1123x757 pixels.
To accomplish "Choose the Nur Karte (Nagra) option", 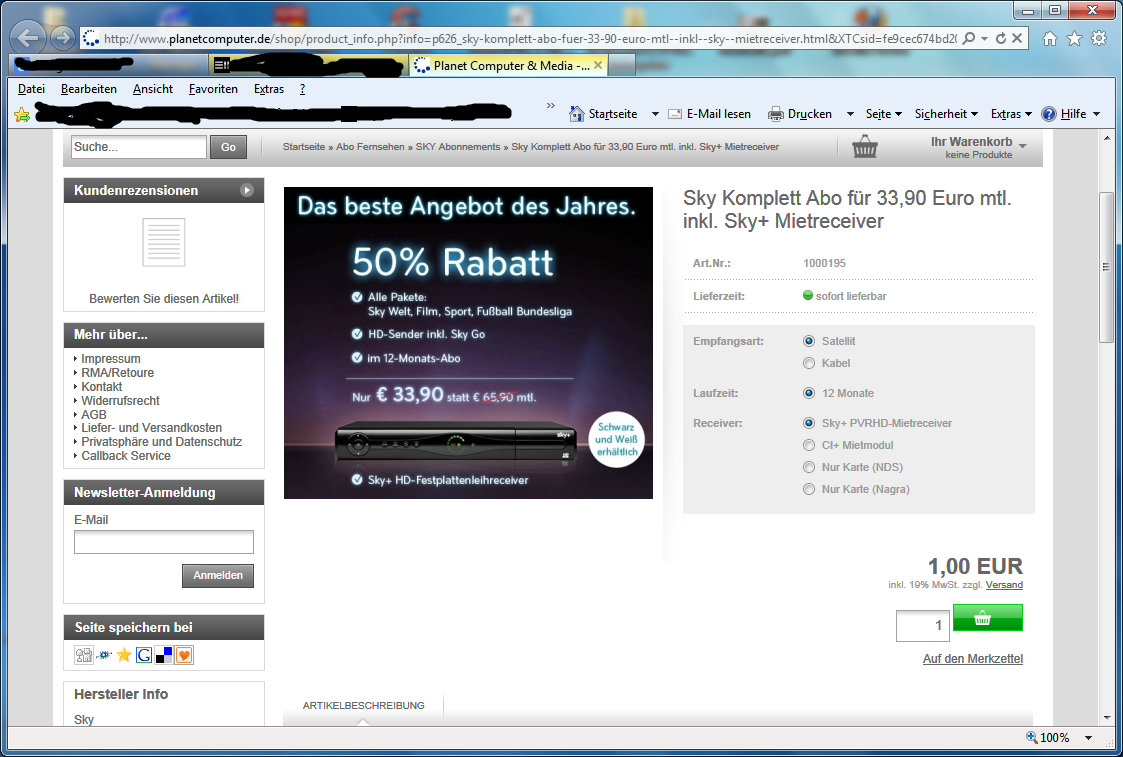I will (x=809, y=489).
